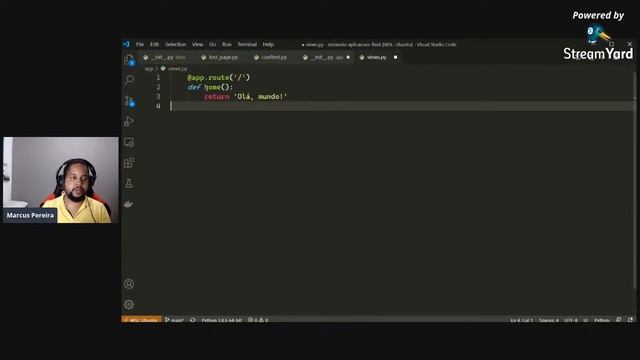640x360 pixels.
Task: Click the return keyword on line 3
Action: pyautogui.click(x=216, y=96)
